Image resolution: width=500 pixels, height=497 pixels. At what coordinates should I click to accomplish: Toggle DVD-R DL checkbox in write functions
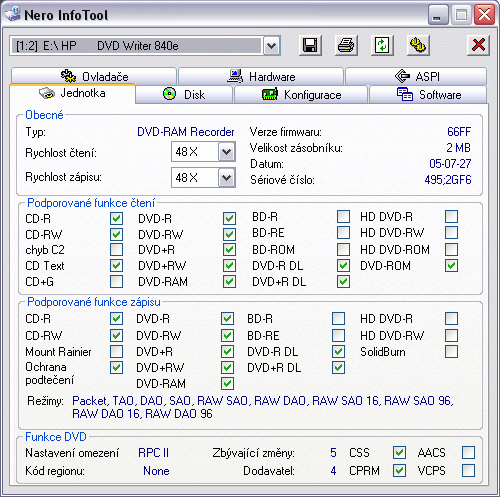pyautogui.click(x=338, y=352)
